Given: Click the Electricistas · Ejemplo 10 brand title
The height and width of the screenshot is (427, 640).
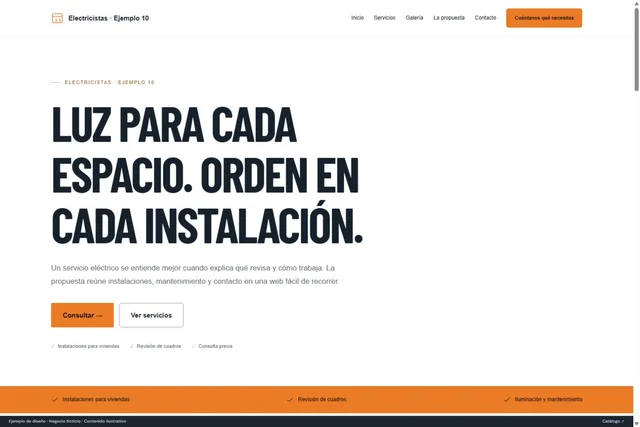Looking at the screenshot, I should click(x=109, y=18).
